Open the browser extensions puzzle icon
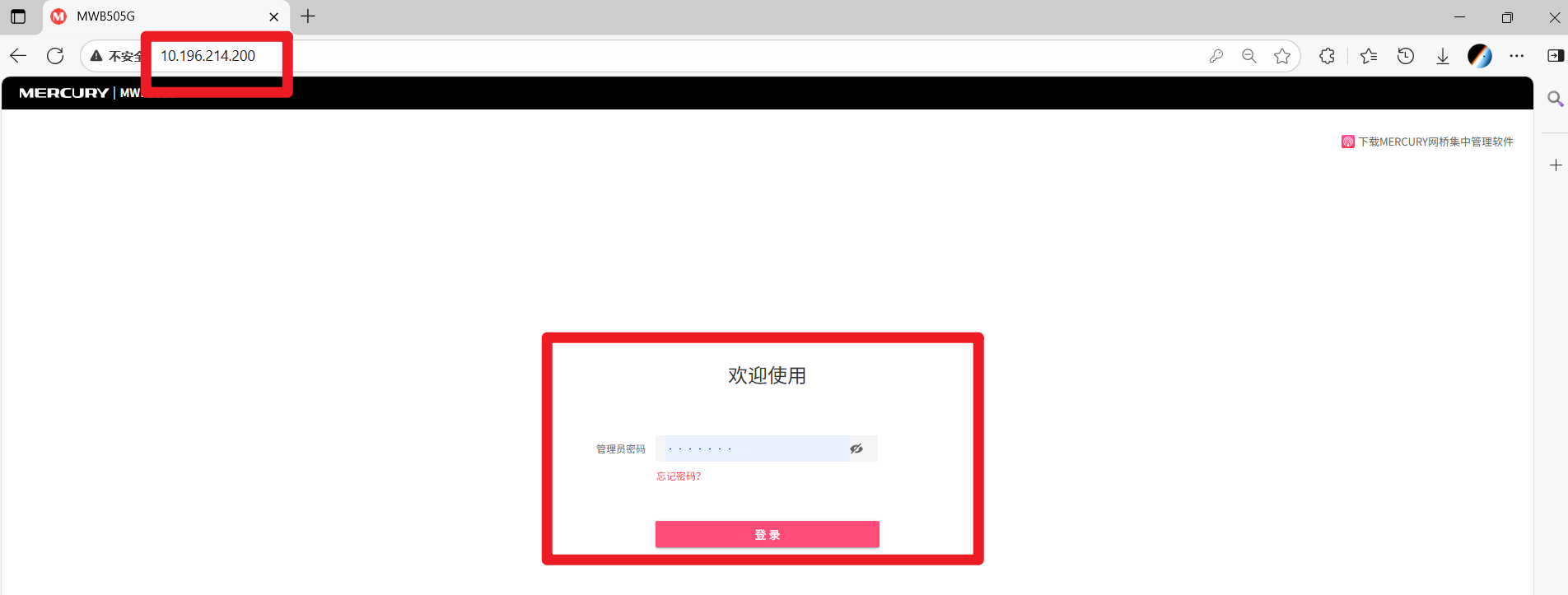1568x595 pixels. 1327,56
